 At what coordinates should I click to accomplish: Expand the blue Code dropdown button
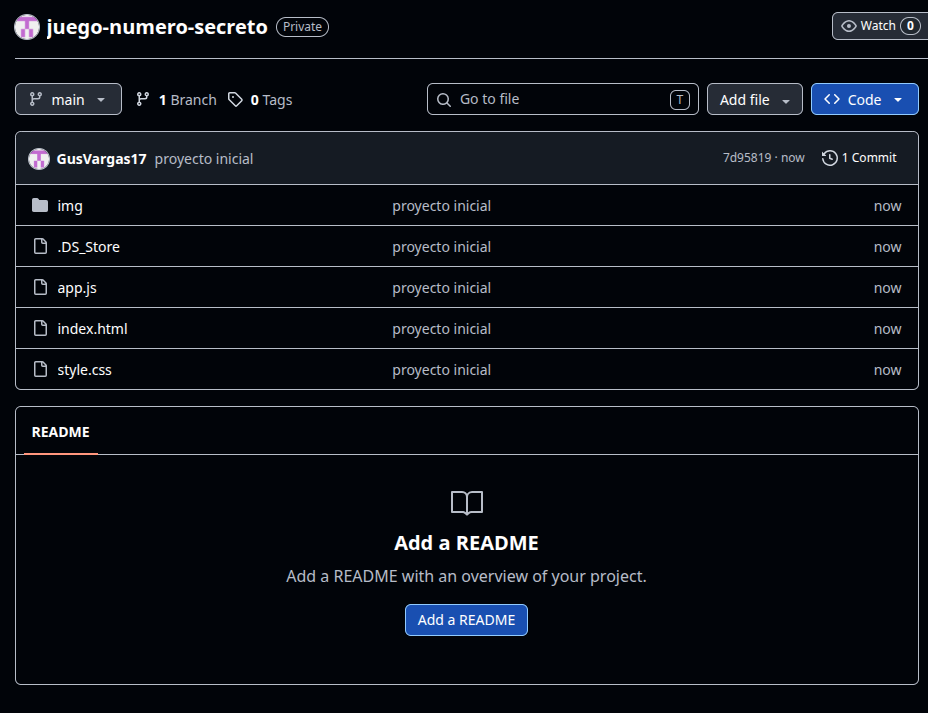pos(864,99)
